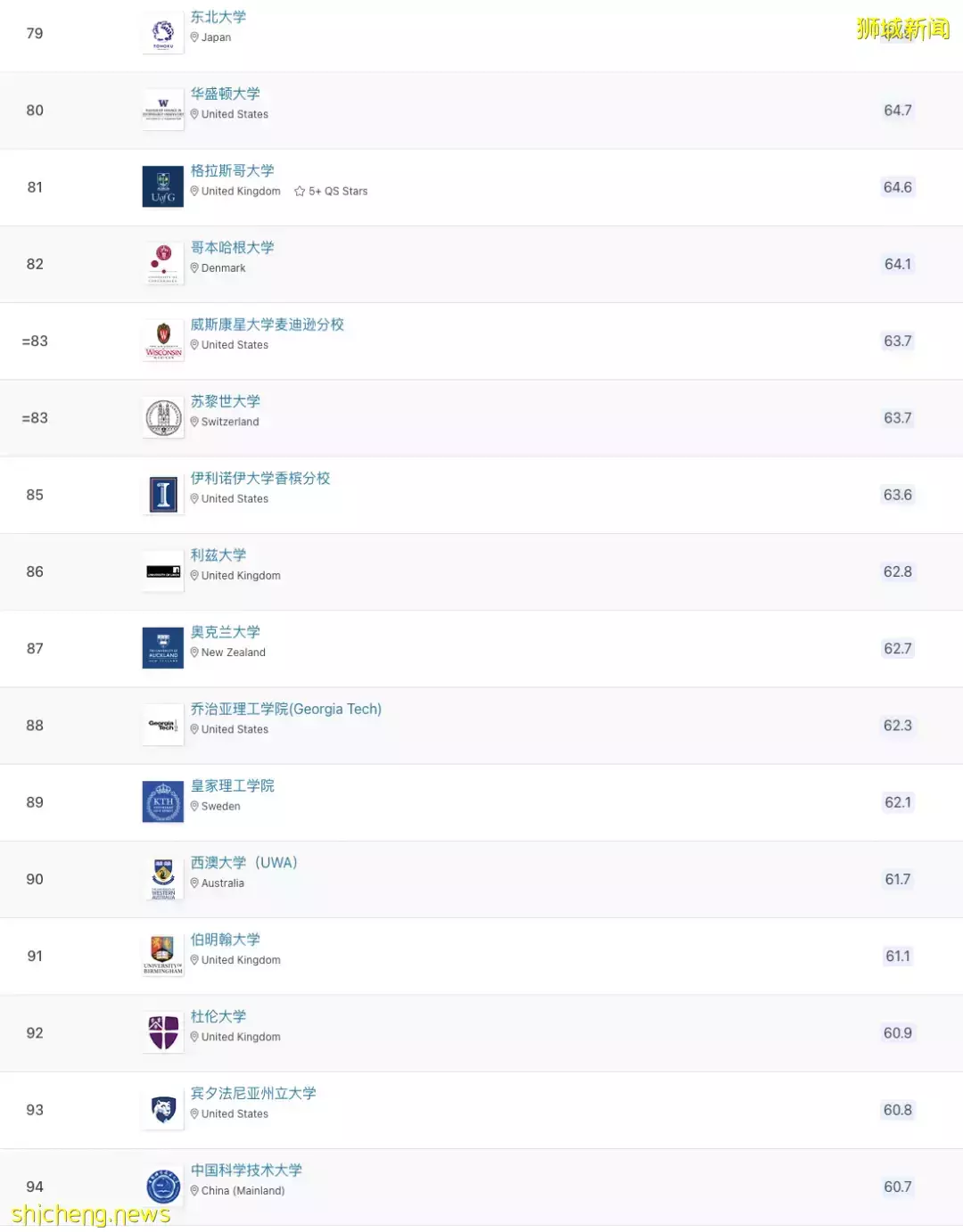Click the USTC round blue logo
The image size is (963, 1232).
point(163,1187)
